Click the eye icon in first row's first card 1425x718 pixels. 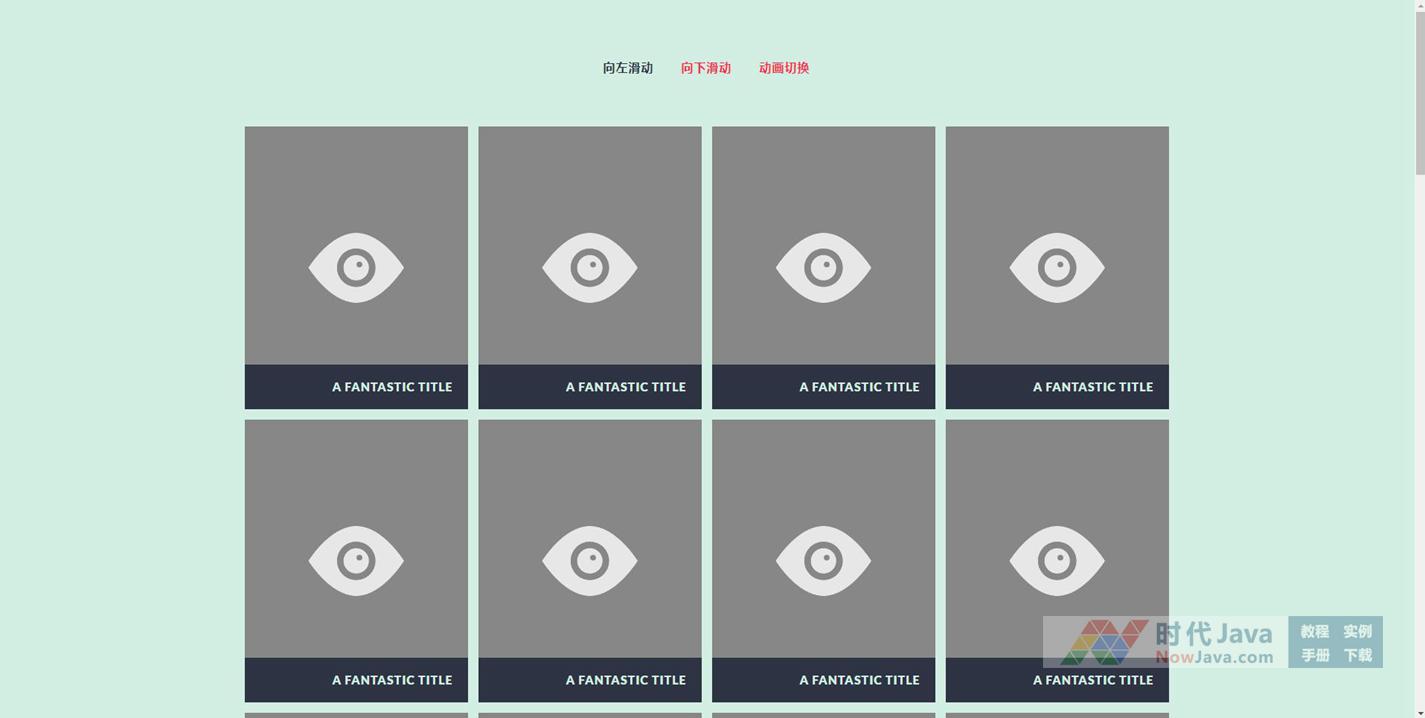click(356, 268)
